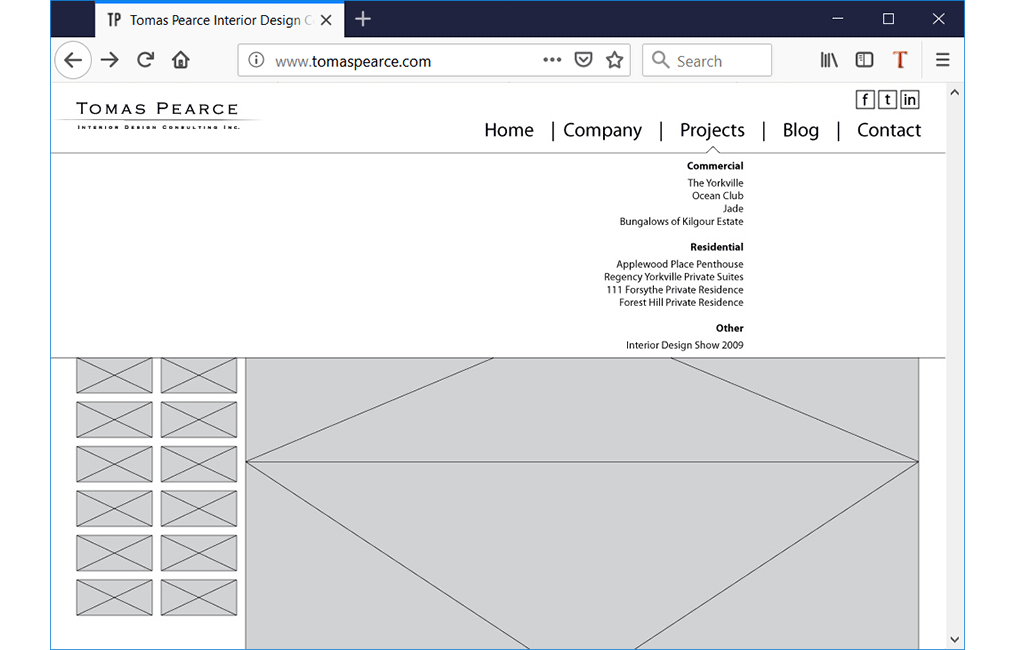Image resolution: width=1015 pixels, height=650 pixels.
Task: Visit Facebook via the f icon
Action: pyautogui.click(x=865, y=100)
